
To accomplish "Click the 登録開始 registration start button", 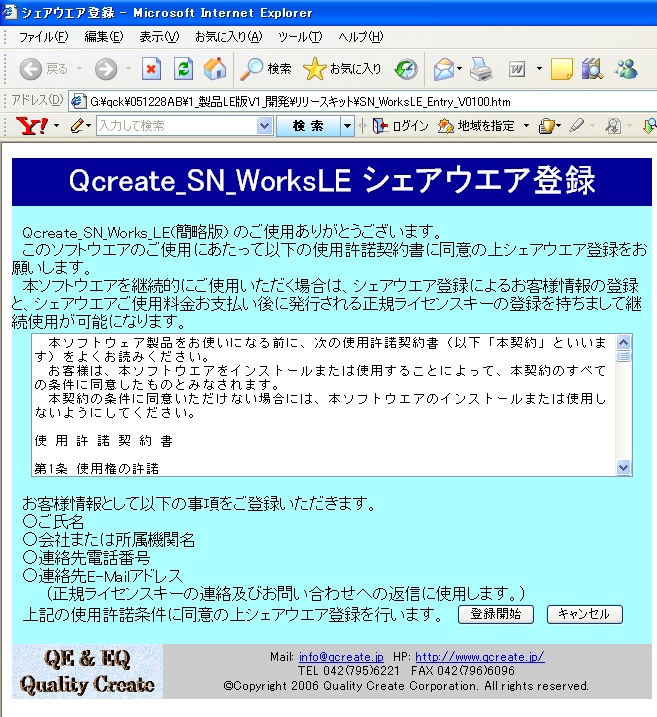I will point(496,614).
